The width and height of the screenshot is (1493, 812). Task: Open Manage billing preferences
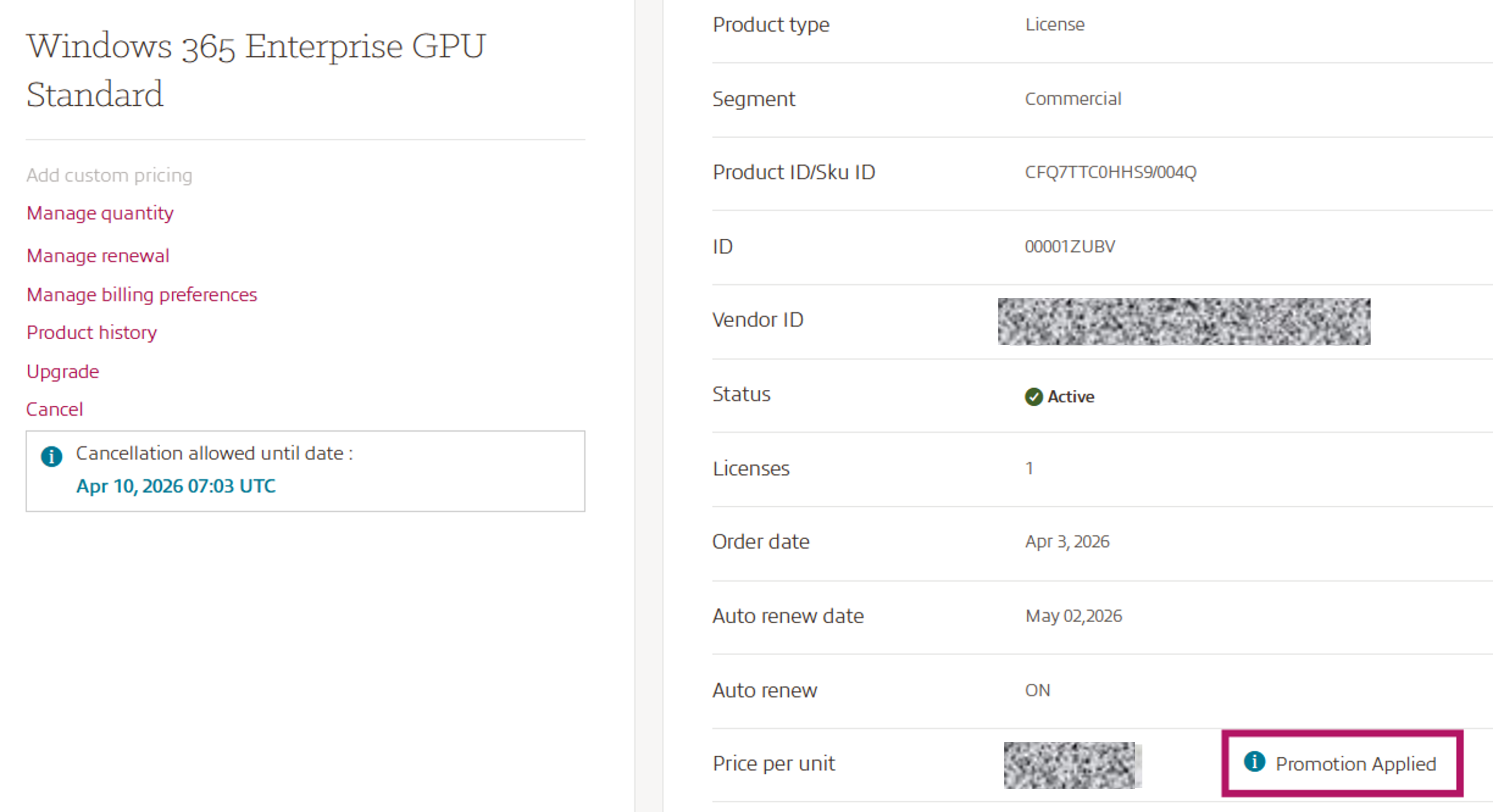pyautogui.click(x=142, y=294)
